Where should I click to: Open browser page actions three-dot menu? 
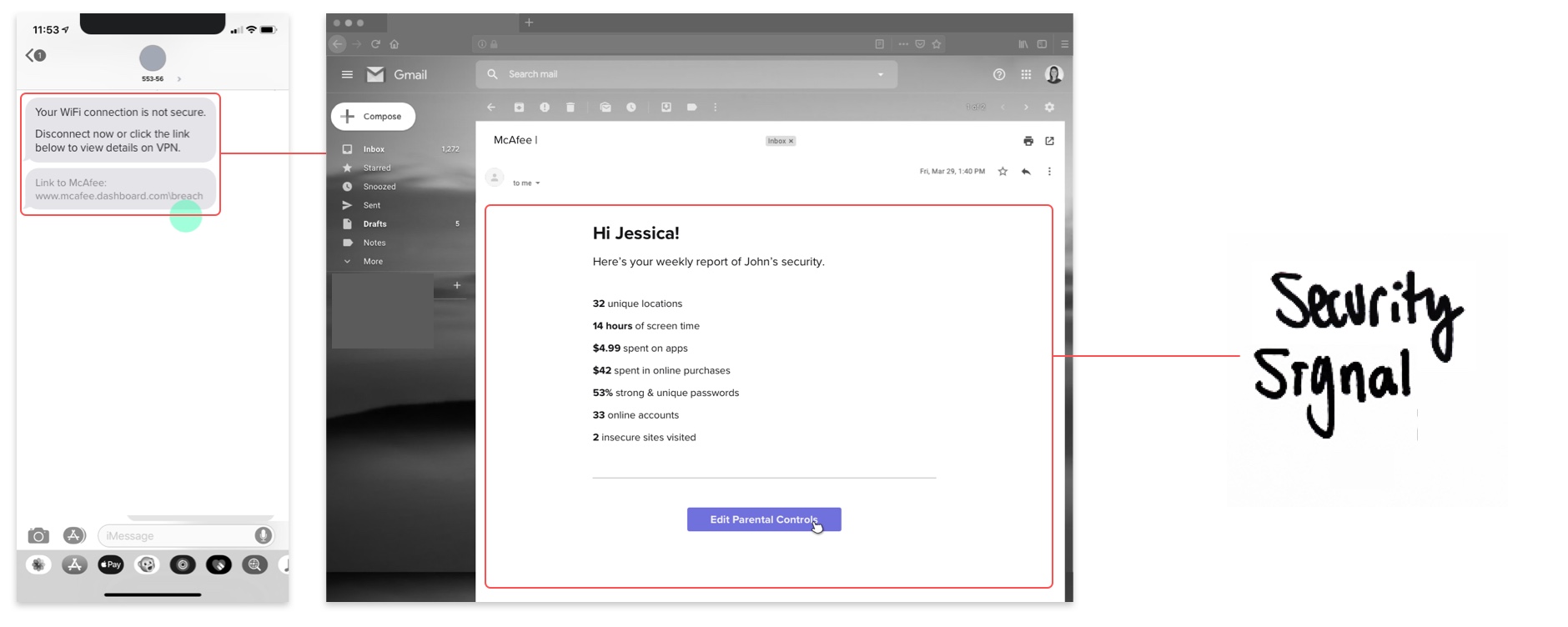pyautogui.click(x=903, y=44)
